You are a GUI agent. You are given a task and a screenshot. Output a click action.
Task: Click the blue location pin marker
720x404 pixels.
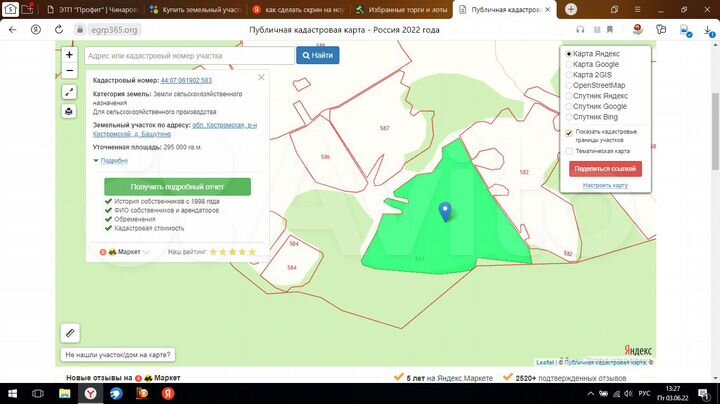(445, 212)
